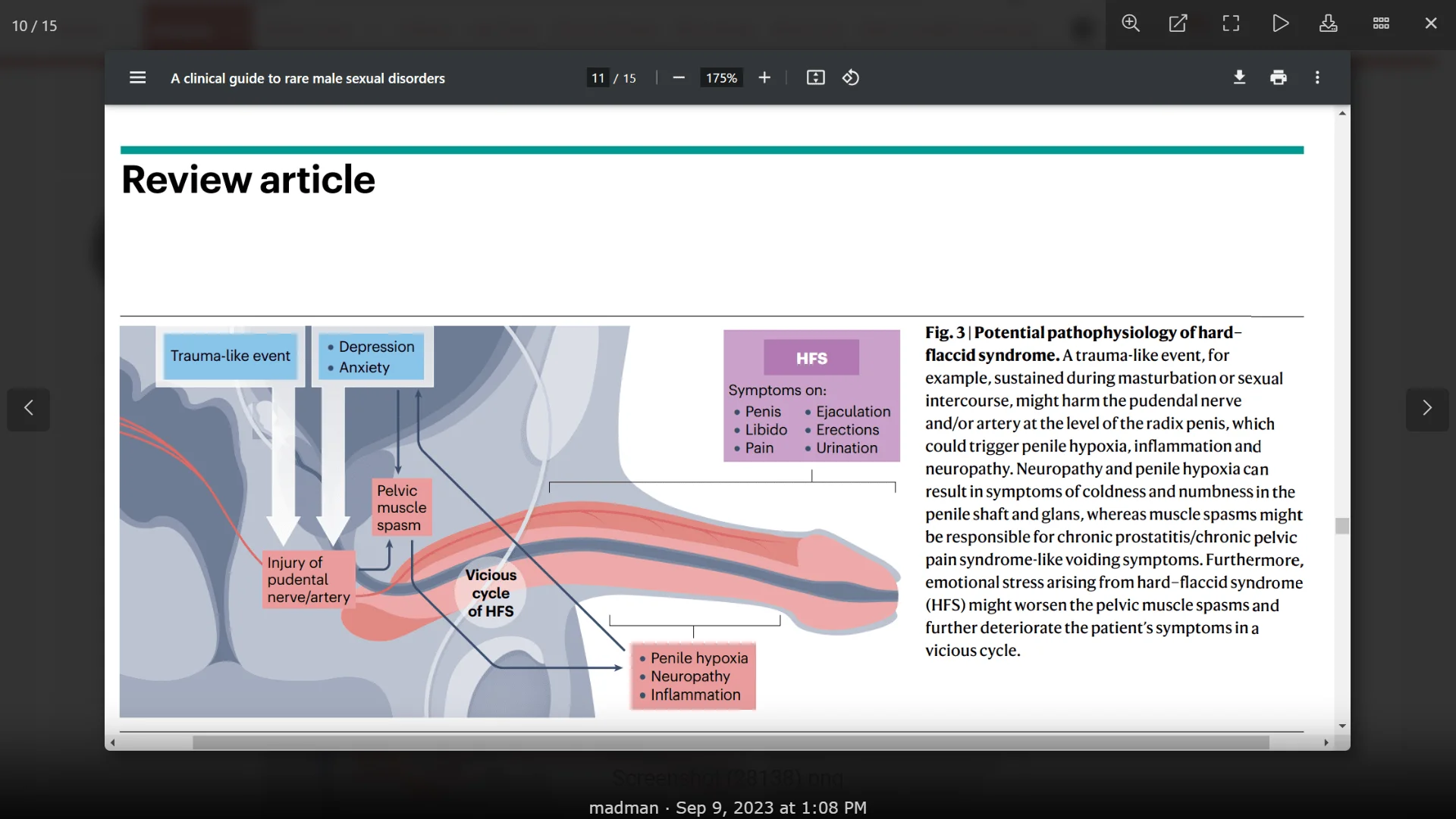Open the PDF sidebar hamburger menu
The image size is (1456, 819).
pos(137,77)
